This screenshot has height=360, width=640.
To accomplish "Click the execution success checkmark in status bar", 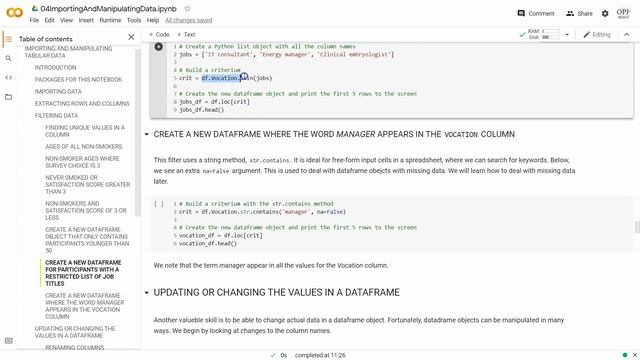I will tap(273, 356).
